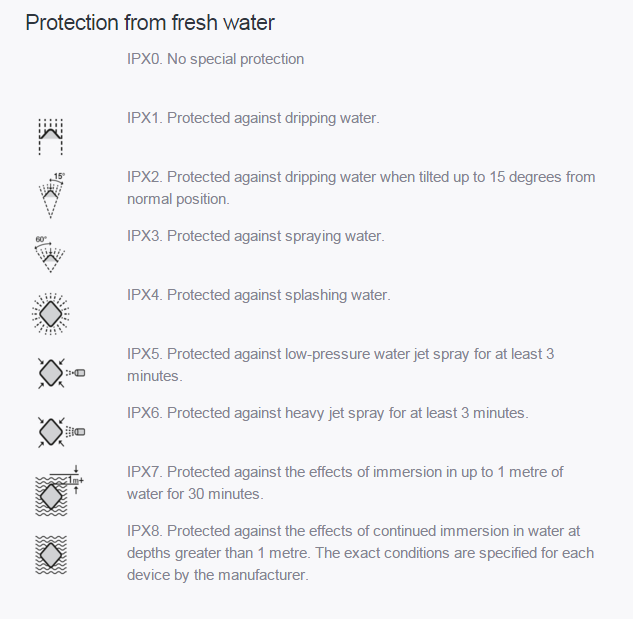Image resolution: width=633 pixels, height=619 pixels.
Task: Click the IPX8 continued immersion description
Action: coord(360,553)
